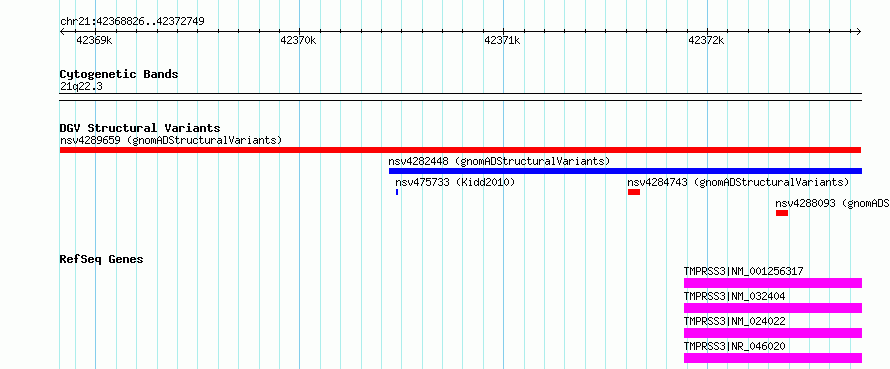890x369 pixels.
Task: Click the left arrowhead of the ruler
Action: coord(62,31)
